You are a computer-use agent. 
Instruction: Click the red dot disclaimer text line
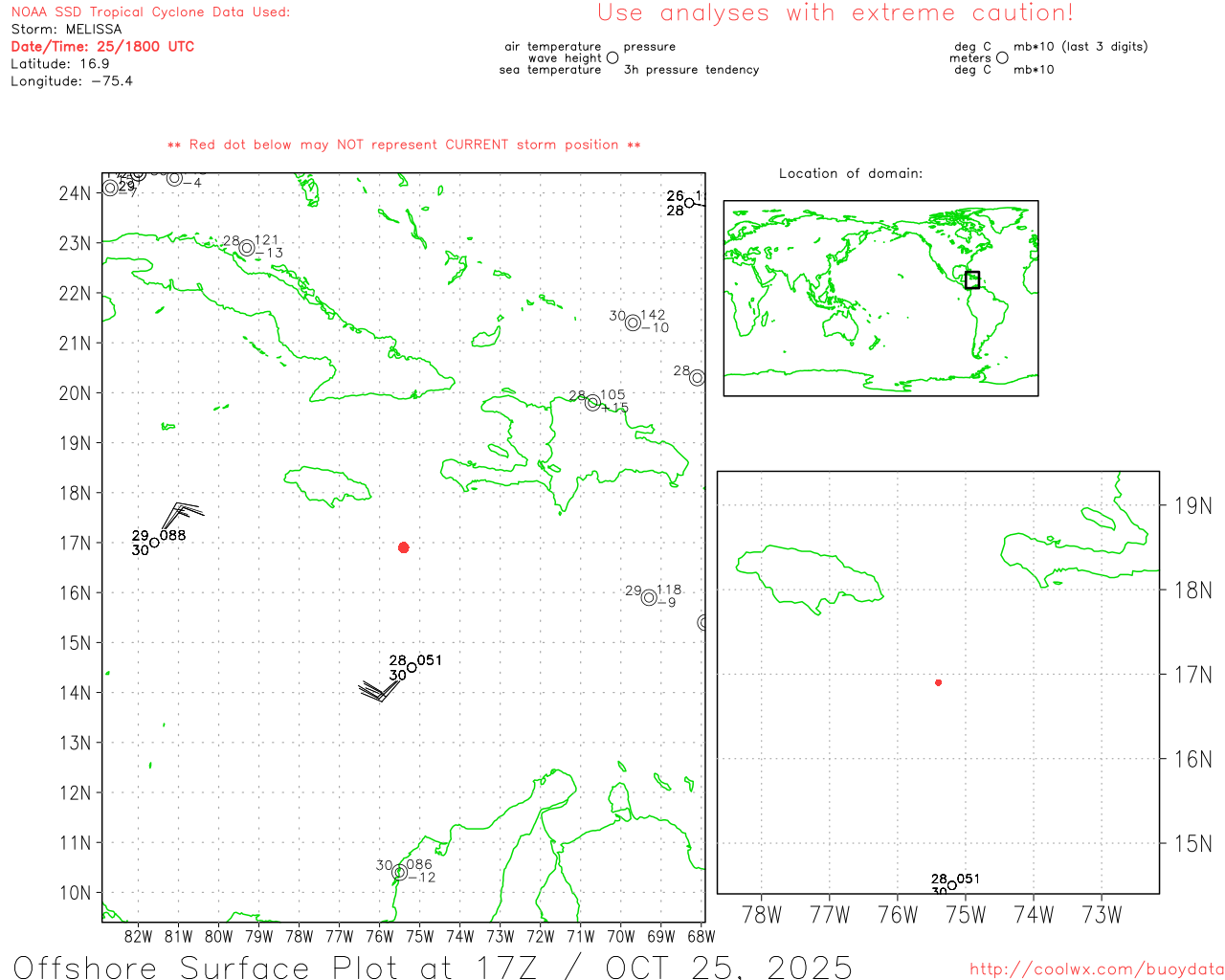[x=404, y=145]
